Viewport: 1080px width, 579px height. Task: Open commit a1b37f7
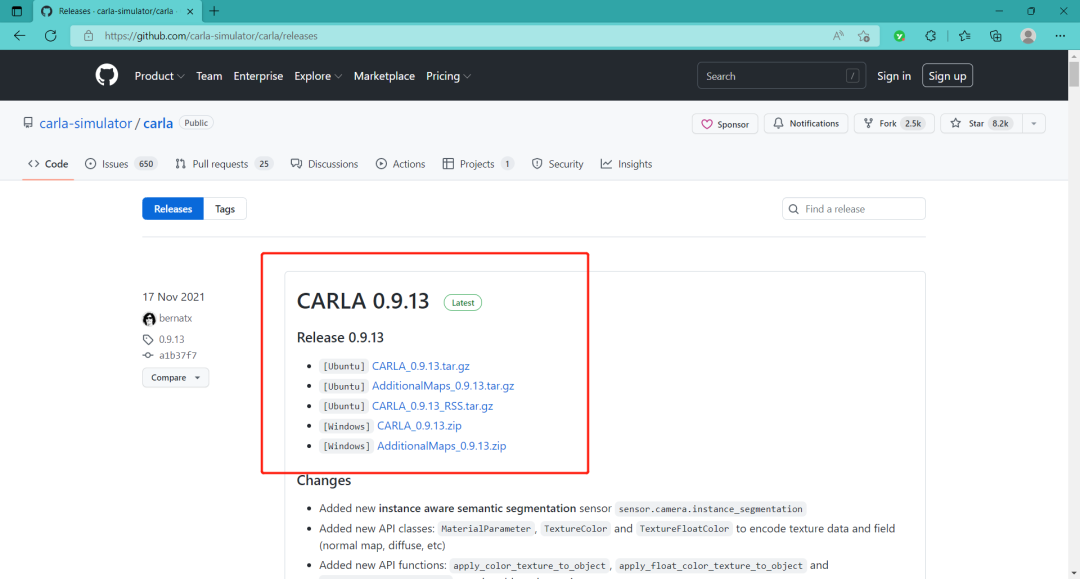click(178, 355)
